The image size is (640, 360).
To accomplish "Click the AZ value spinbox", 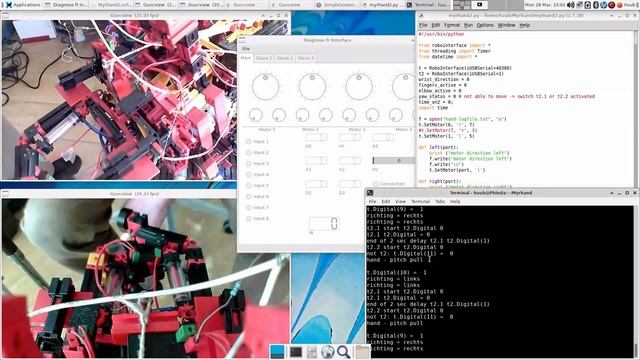I will tap(383, 138).
